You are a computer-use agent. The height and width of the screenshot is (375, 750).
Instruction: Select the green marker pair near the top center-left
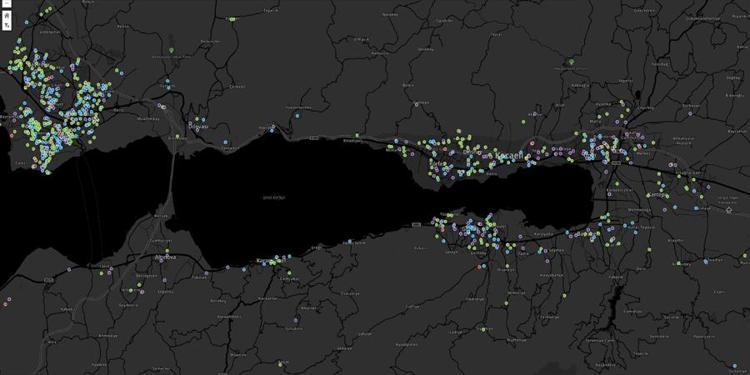click(x=232, y=19)
